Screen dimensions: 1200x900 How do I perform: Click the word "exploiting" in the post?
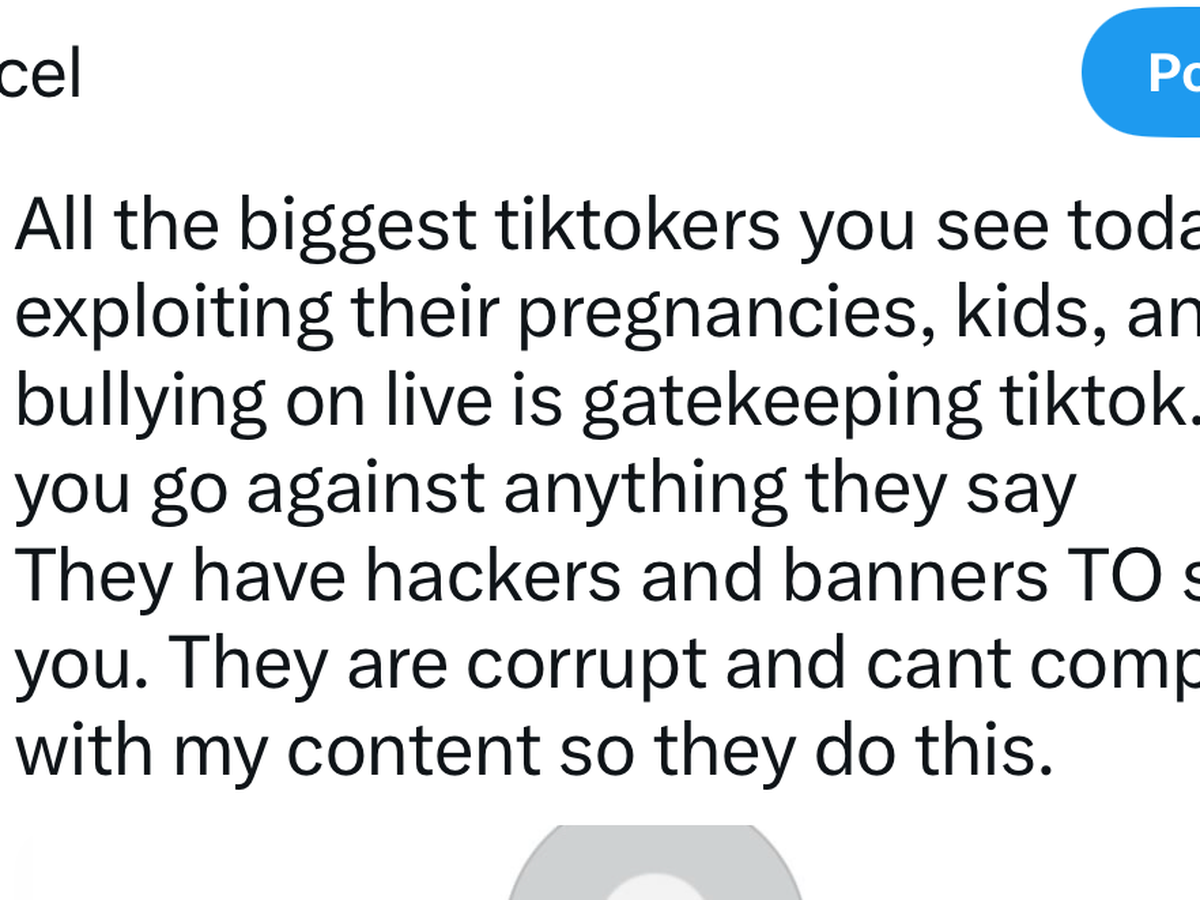174,315
